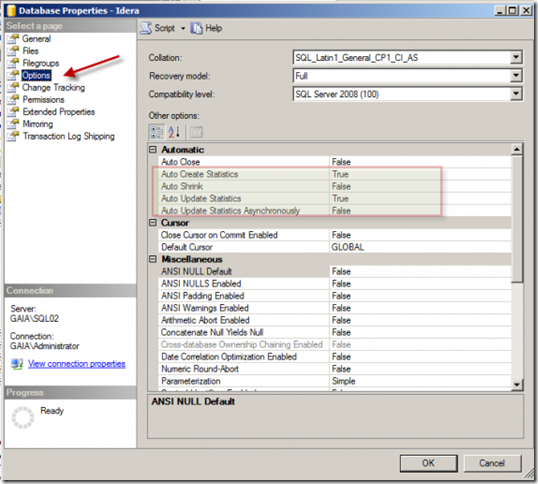
Task: Click the True value for Auto Create Statistics
Action: click(340, 174)
